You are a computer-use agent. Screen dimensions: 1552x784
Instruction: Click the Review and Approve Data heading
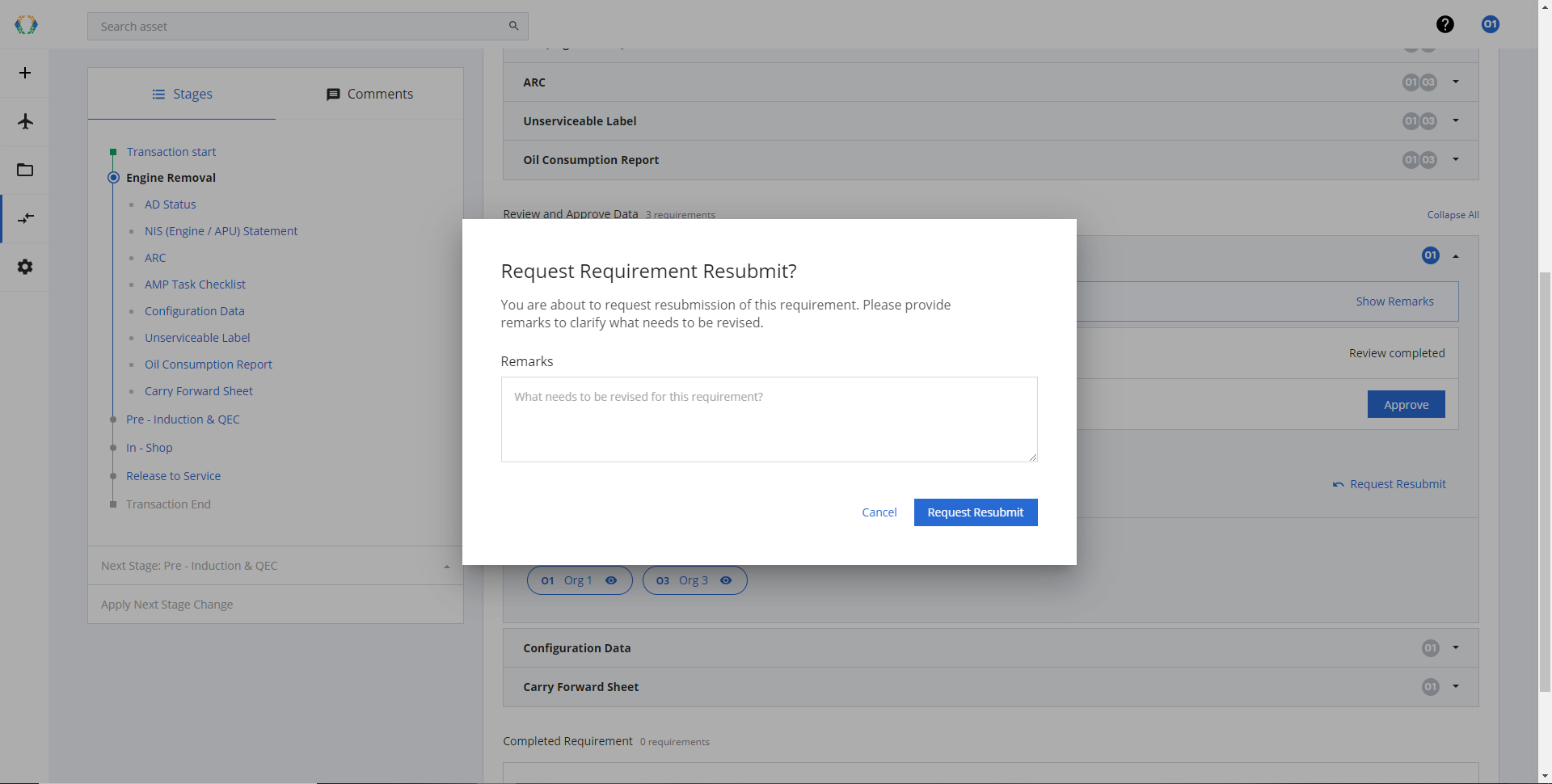[570, 214]
